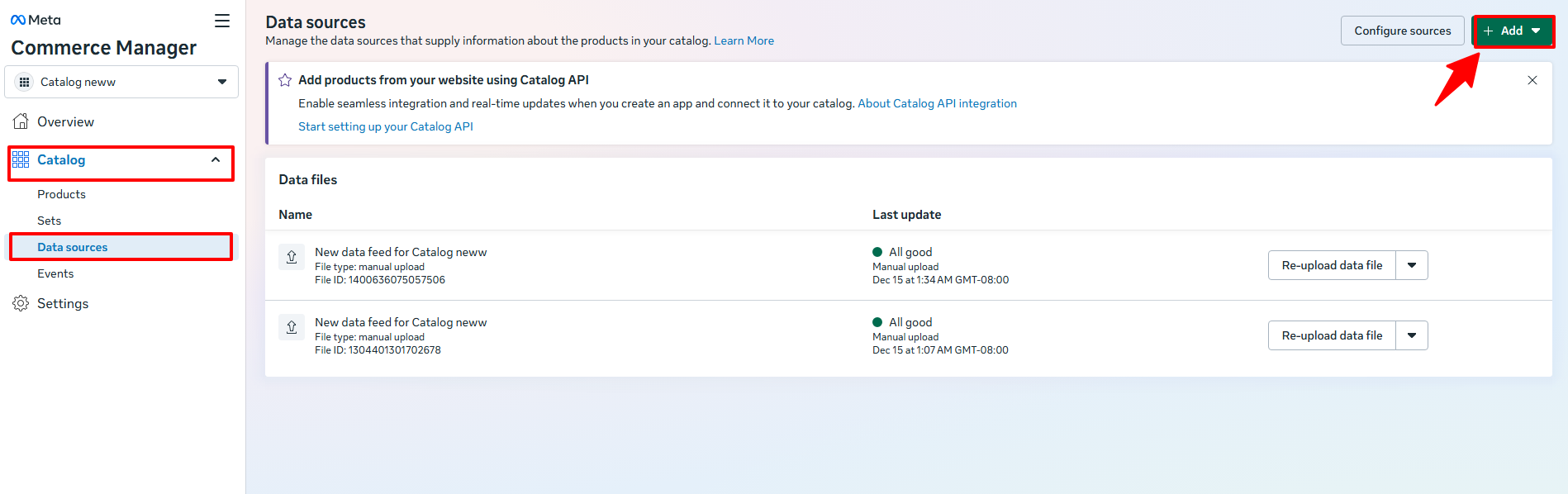Select Products in the Catalog submenu
This screenshot has height=494, width=1568.
tap(61, 194)
